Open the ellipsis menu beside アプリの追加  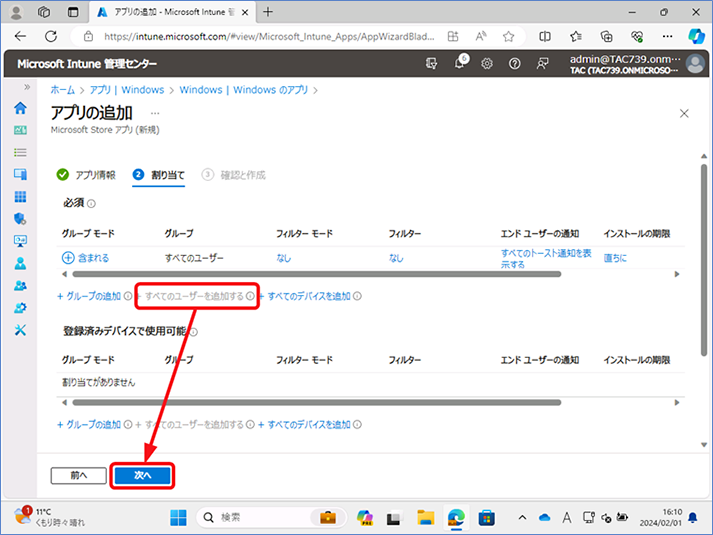tap(155, 113)
